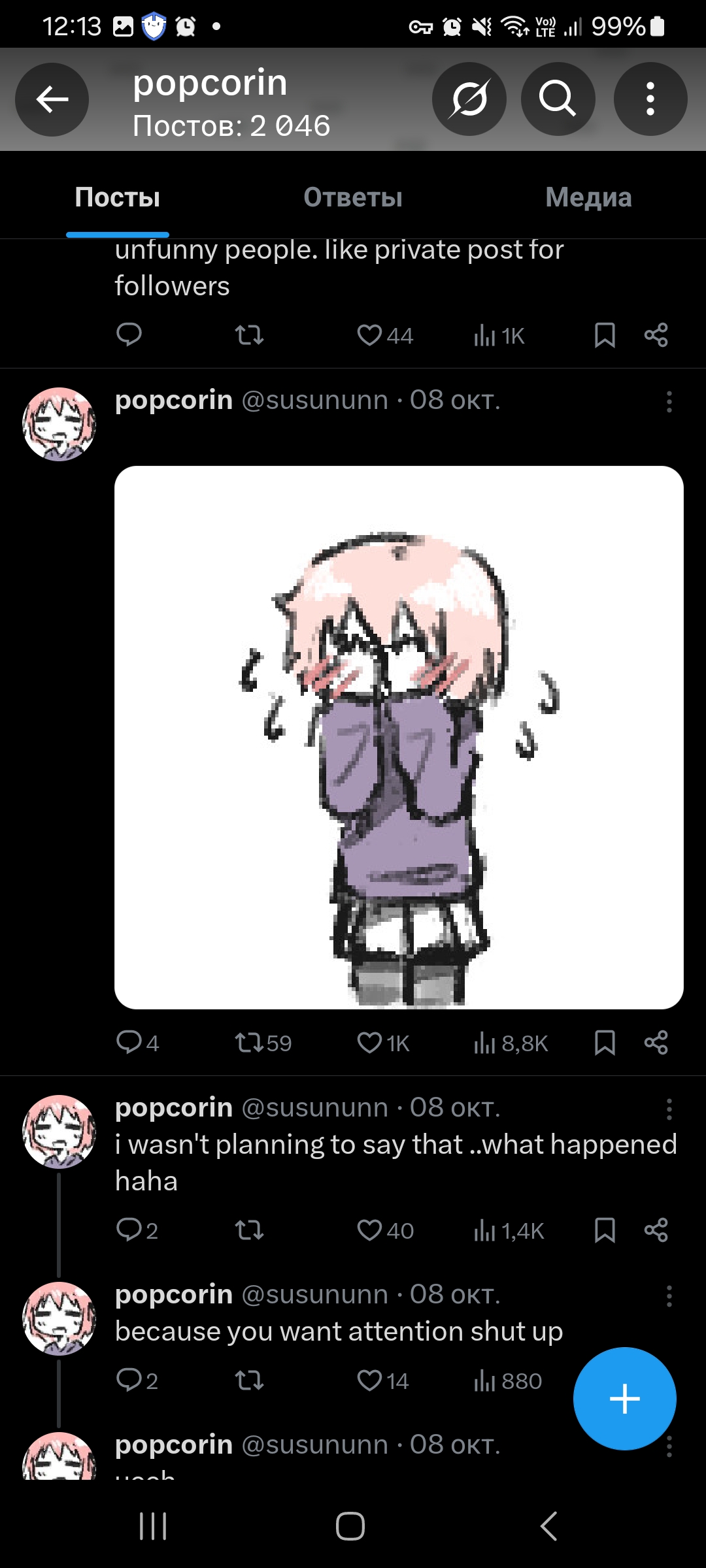Open @susununn handle on image post

coord(315,400)
